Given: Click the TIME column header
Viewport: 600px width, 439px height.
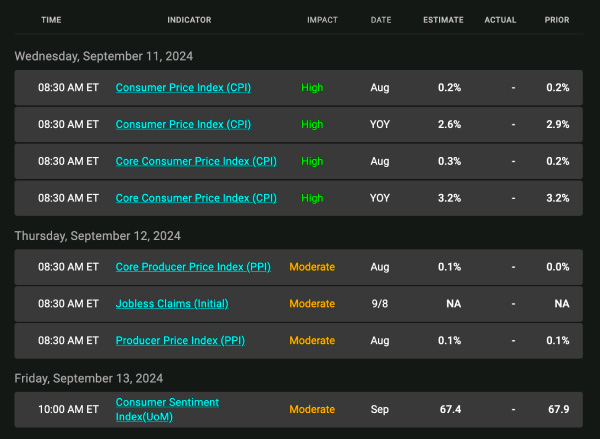Looking at the screenshot, I should [51, 20].
